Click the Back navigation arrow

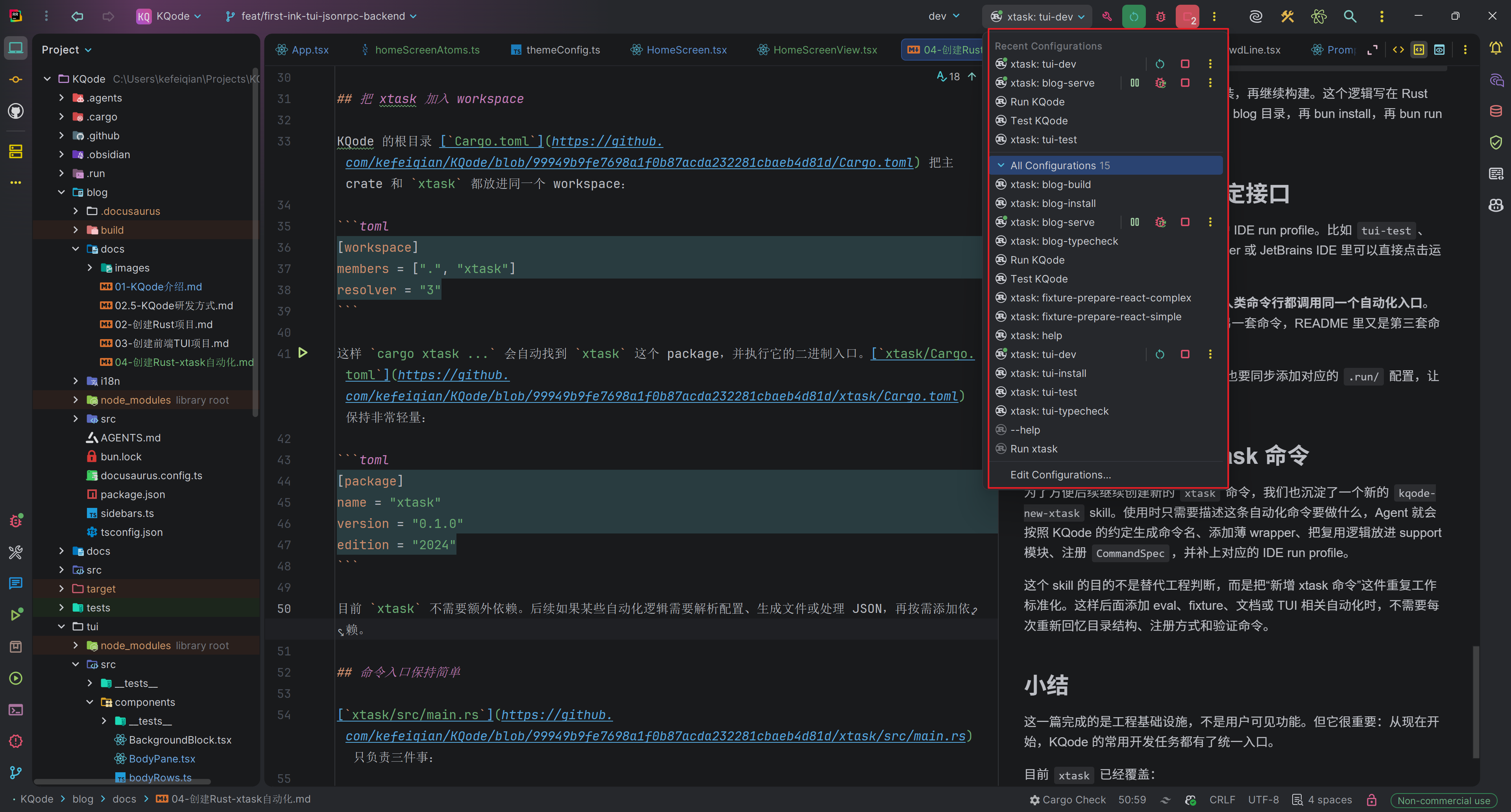pyautogui.click(x=77, y=17)
